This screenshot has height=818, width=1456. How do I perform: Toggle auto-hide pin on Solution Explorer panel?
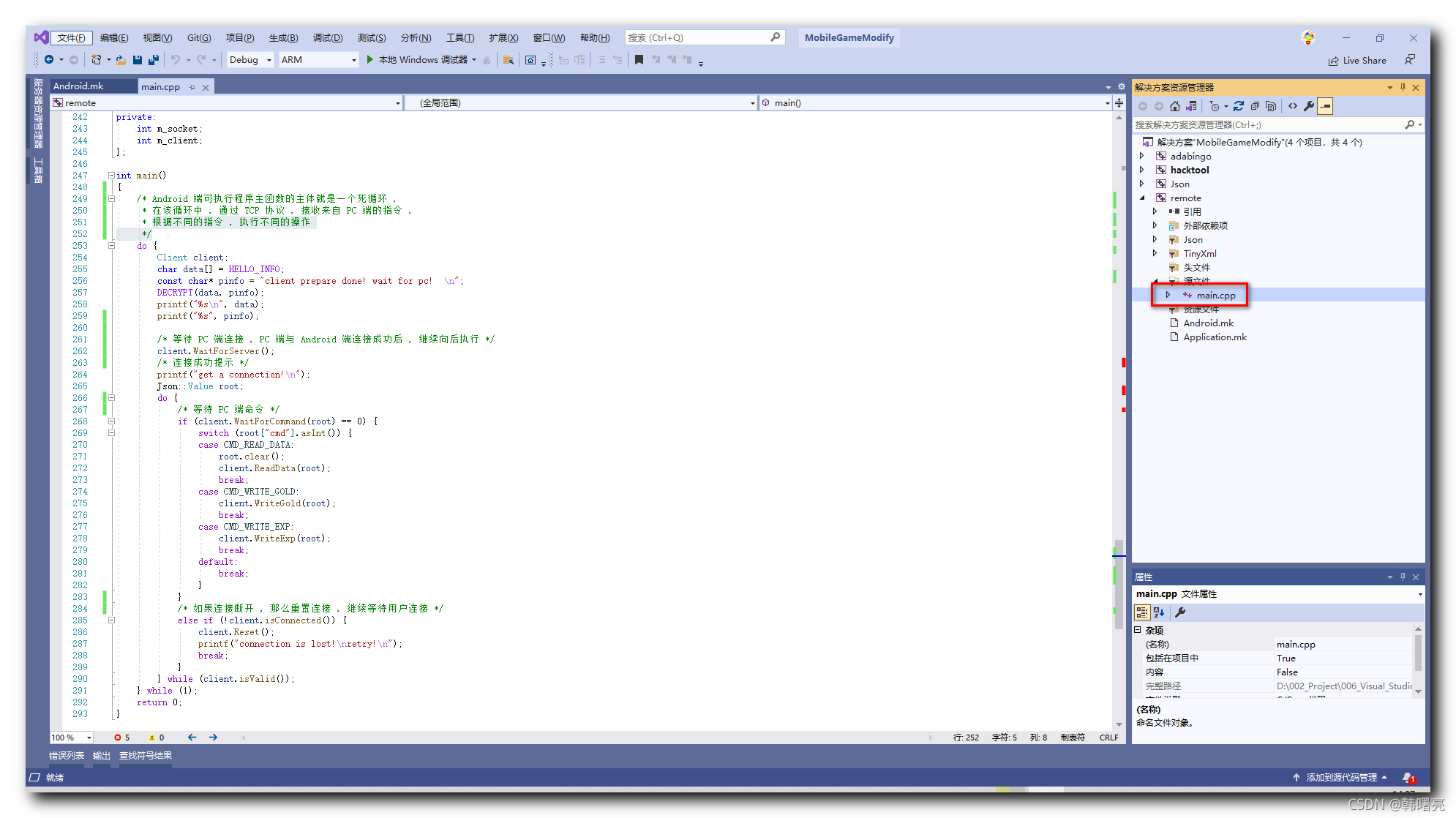click(x=1403, y=87)
